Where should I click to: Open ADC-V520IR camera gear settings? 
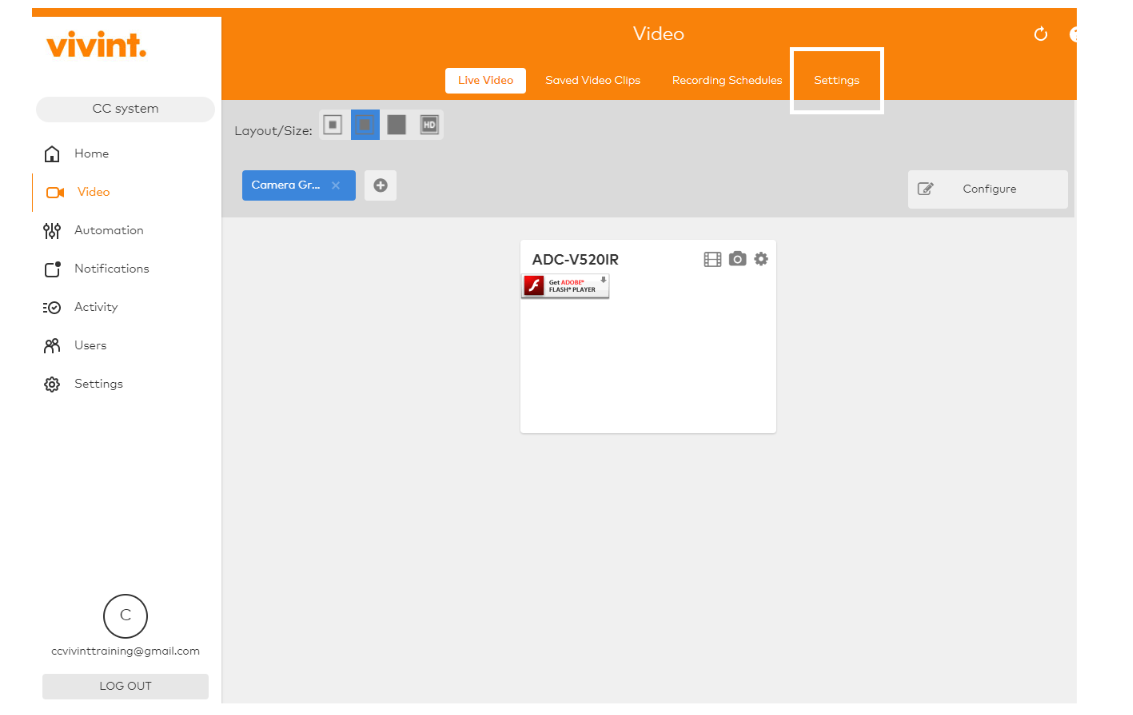pos(761,259)
